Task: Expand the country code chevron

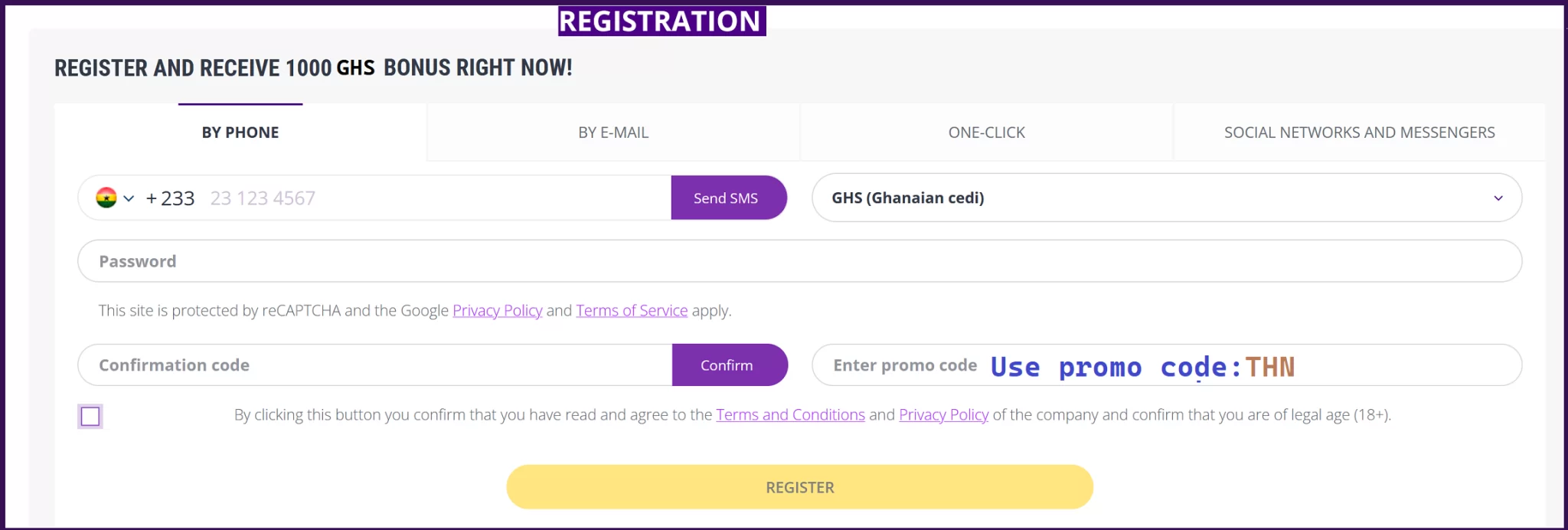Action: (129, 198)
